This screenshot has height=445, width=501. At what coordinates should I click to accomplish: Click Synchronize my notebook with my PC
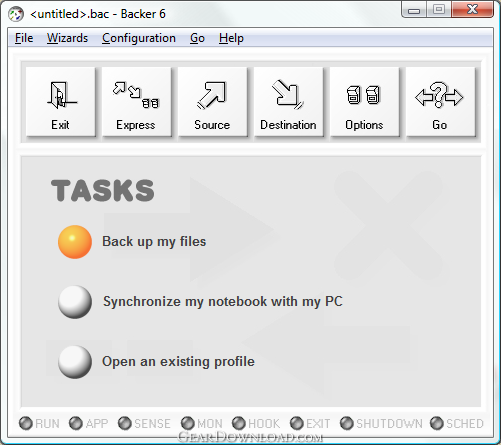[223, 302]
